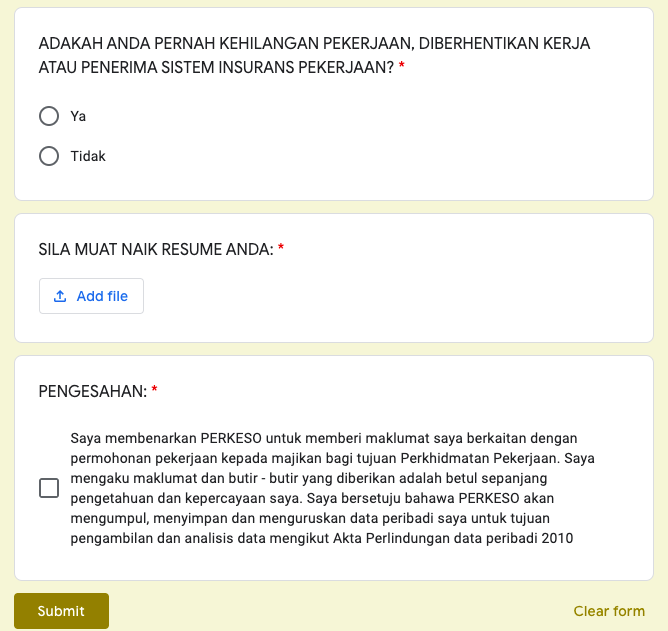Click the red asterisk beside PENGESAHAN
The image size is (668, 631).
(155, 391)
